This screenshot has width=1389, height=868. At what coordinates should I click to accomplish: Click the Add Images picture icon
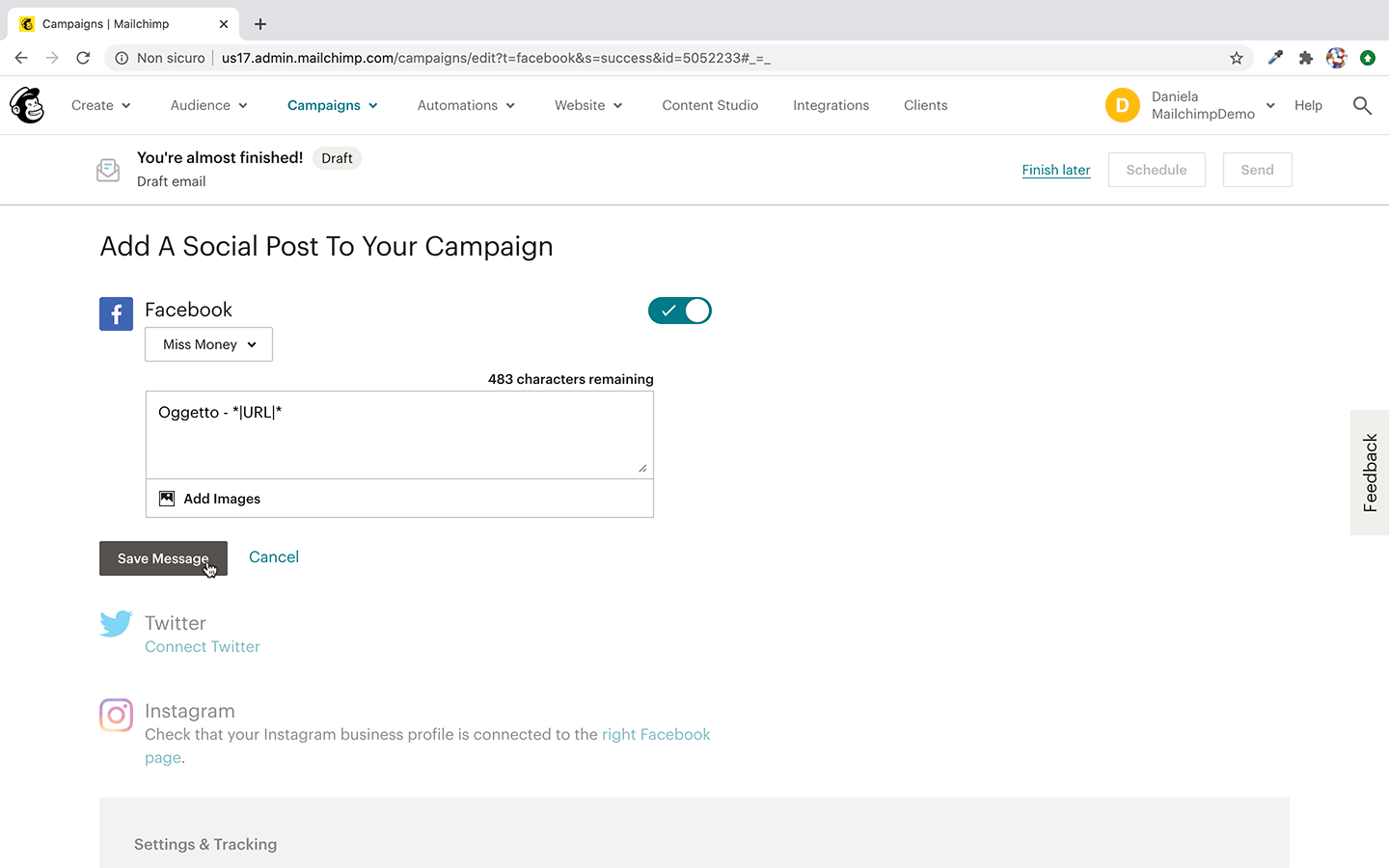pyautogui.click(x=167, y=499)
